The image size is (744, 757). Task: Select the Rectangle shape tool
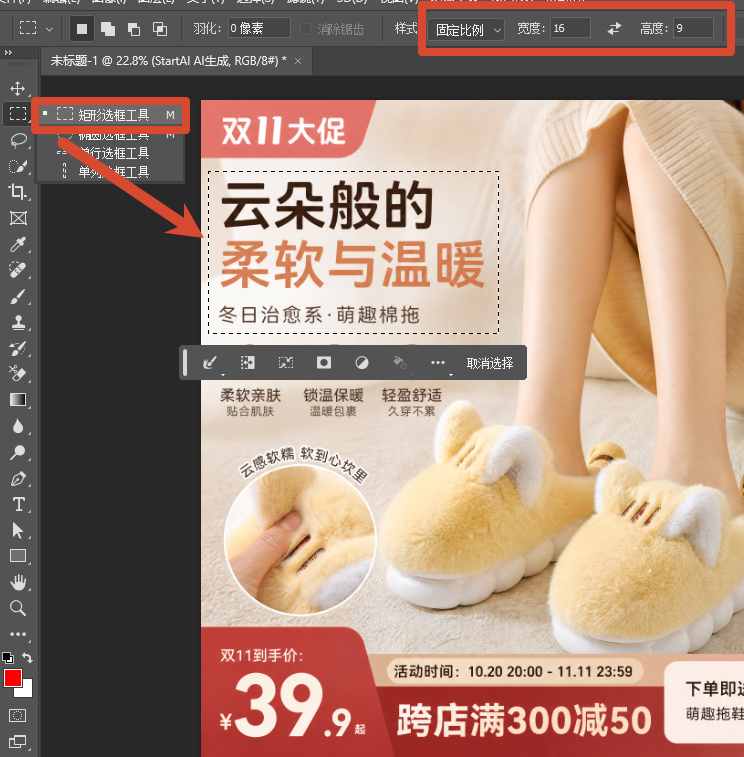click(18, 556)
